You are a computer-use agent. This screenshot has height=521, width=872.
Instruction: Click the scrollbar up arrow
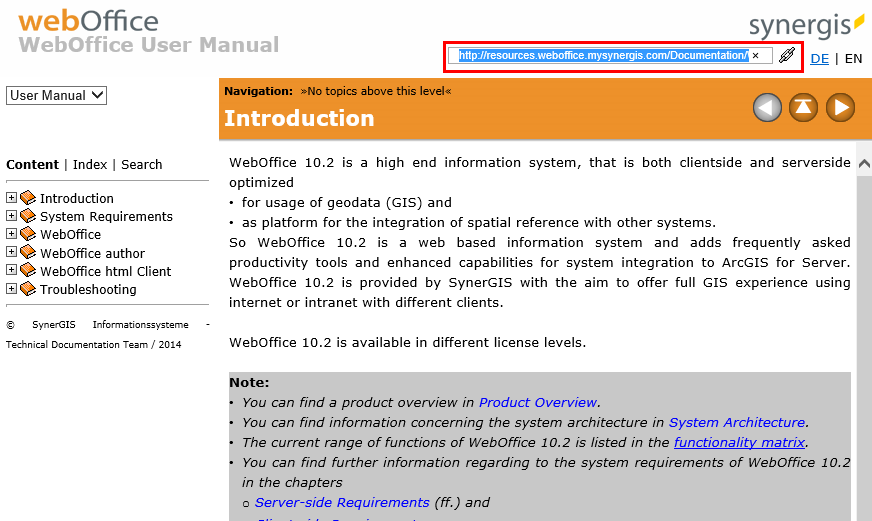[864, 163]
